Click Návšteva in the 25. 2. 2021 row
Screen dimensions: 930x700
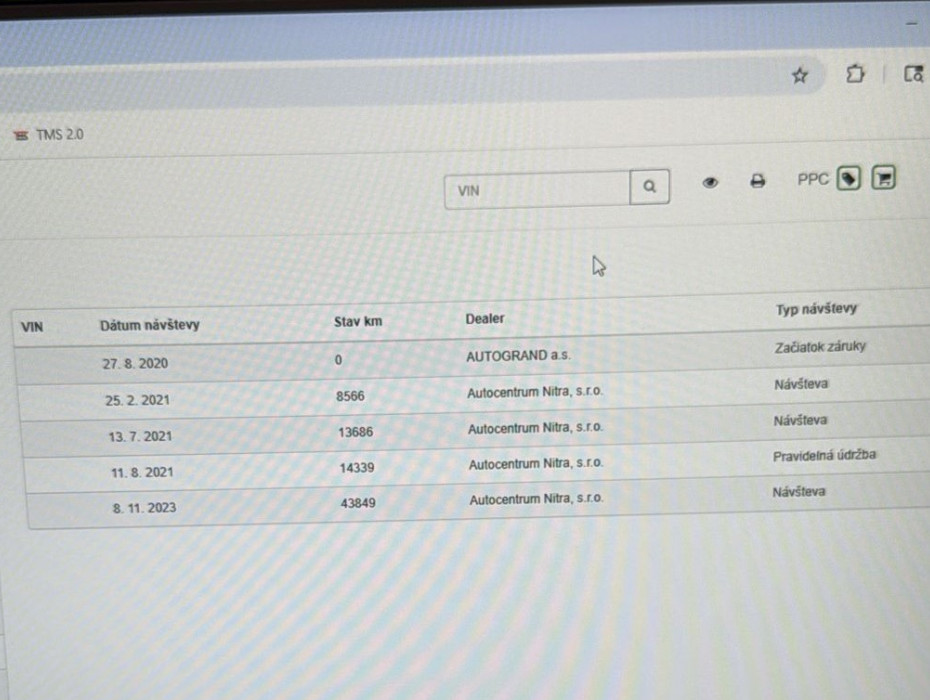[801, 384]
